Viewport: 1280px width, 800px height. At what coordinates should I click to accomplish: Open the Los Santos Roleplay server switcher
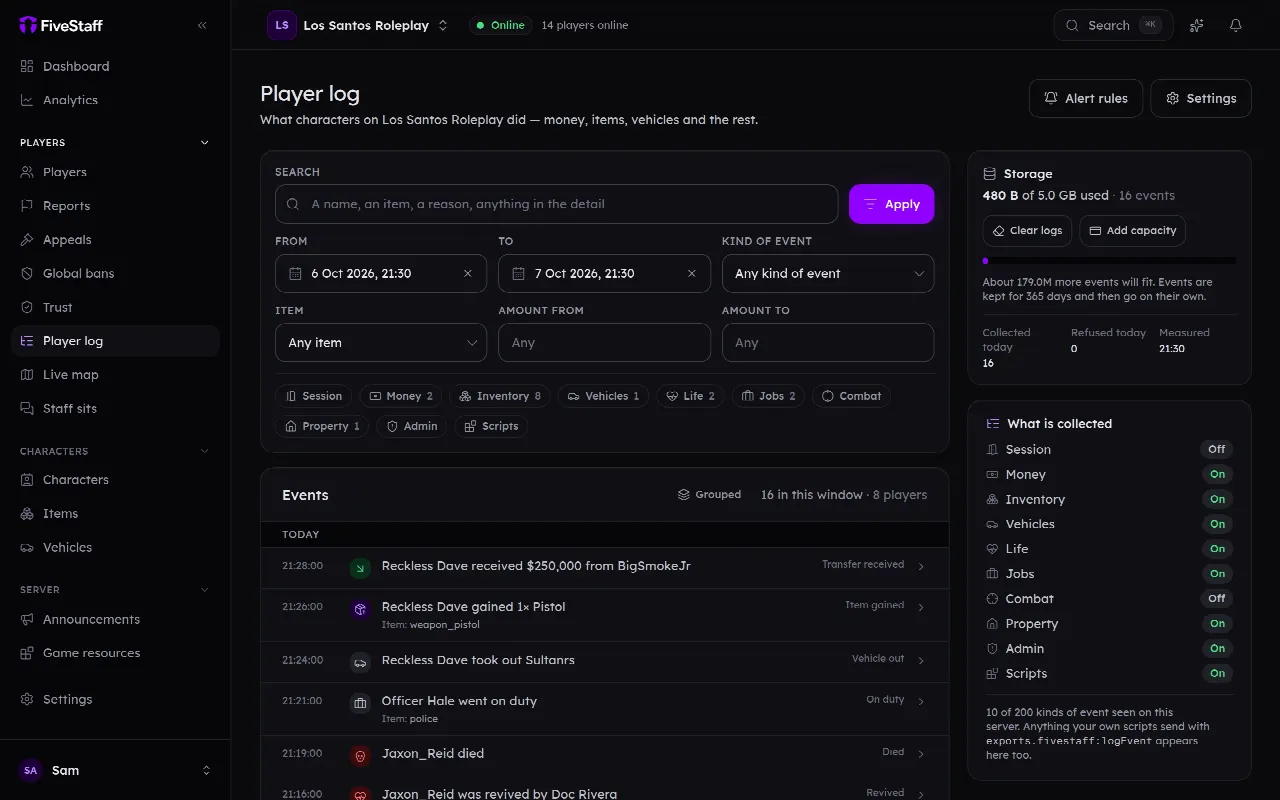point(358,25)
